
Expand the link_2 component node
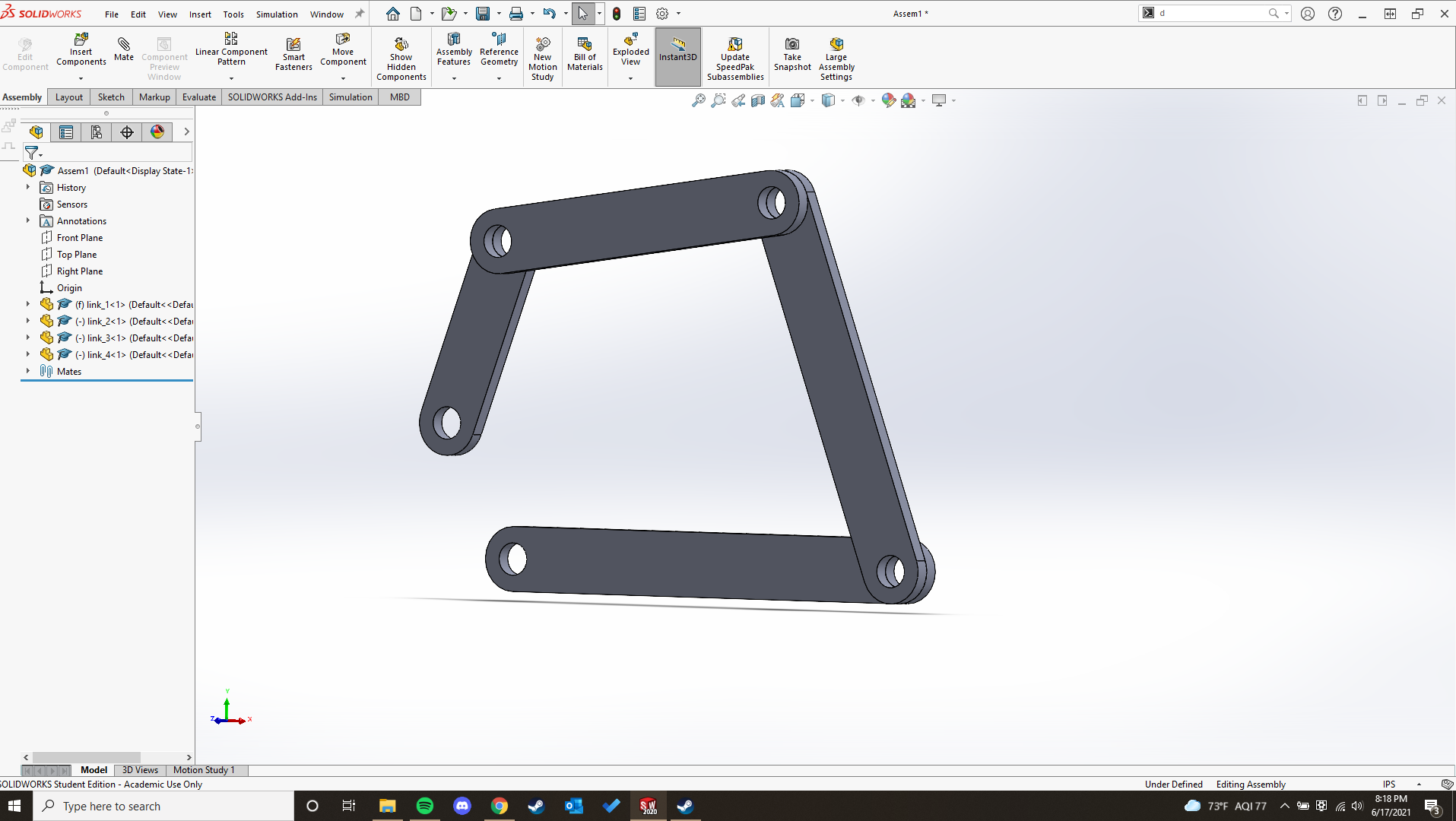pos(28,321)
